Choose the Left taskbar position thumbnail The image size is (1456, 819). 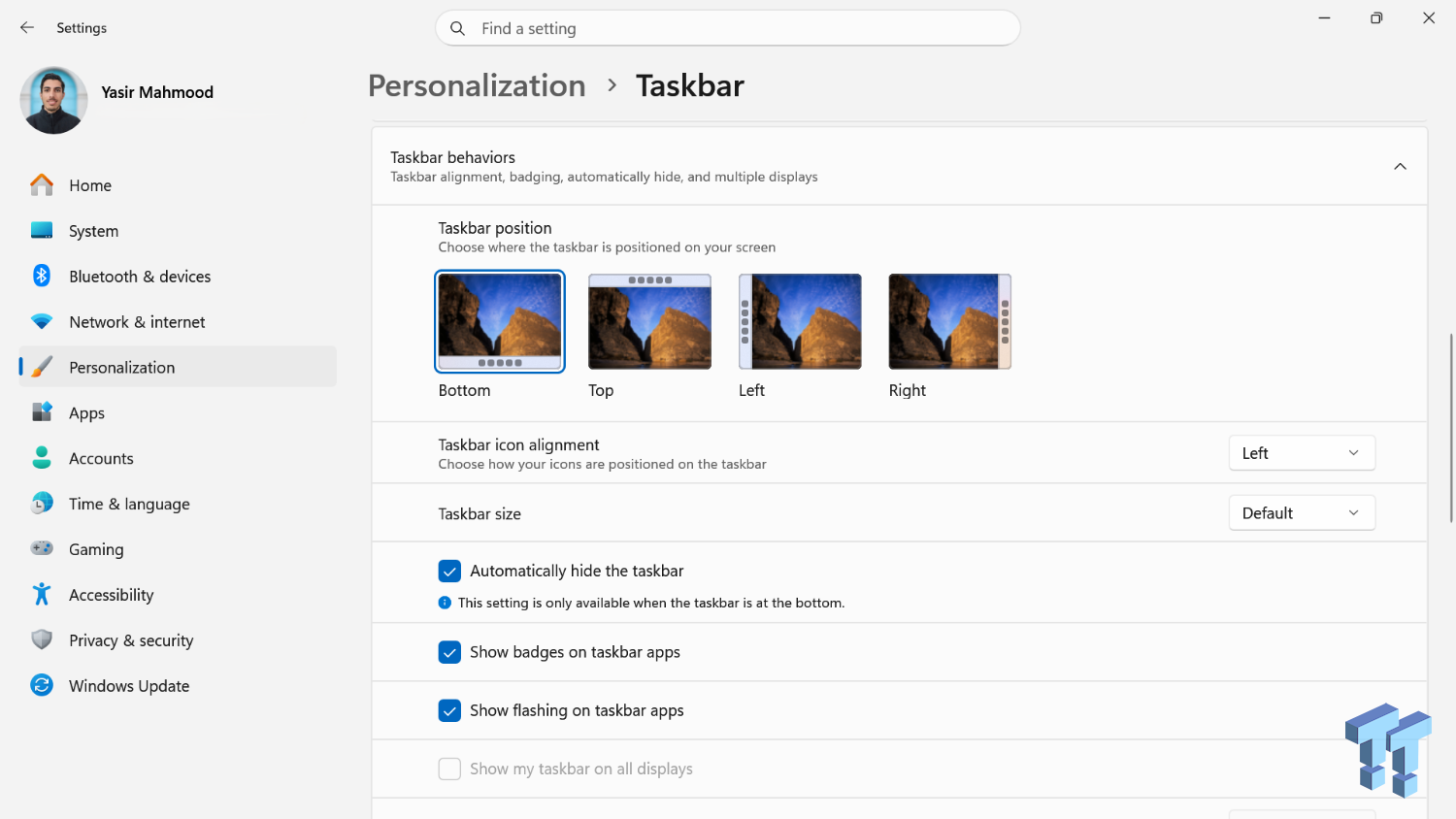(800, 321)
